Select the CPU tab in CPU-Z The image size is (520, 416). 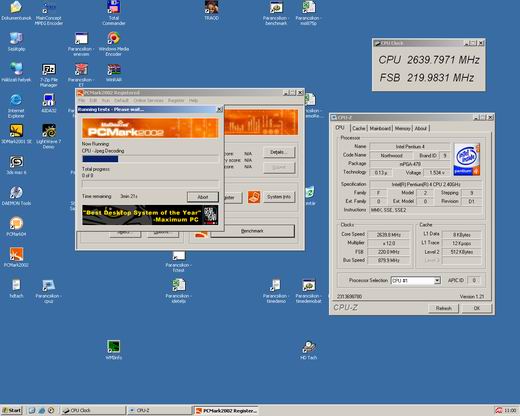pyautogui.click(x=340, y=128)
